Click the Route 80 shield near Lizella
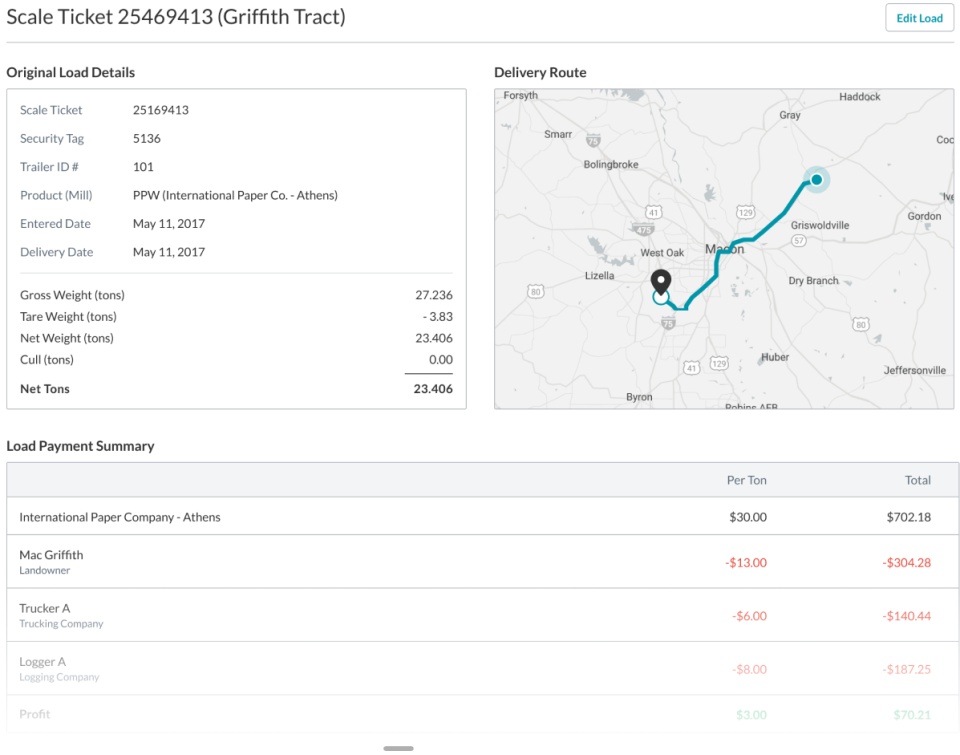The image size is (960, 755). coord(536,292)
